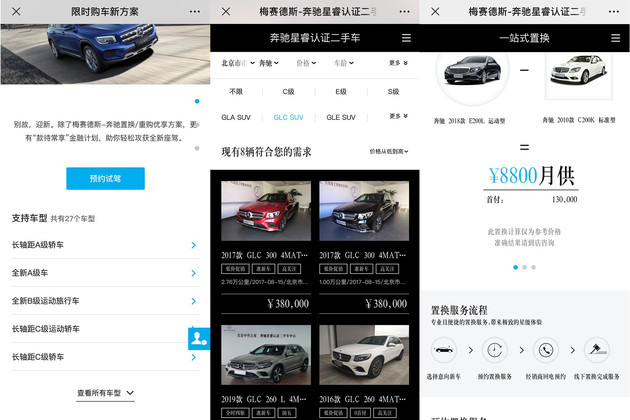Close the 限时购车新方案 page with X
Screen dimensions: 630x420
pyautogui.click(x=16, y=12)
